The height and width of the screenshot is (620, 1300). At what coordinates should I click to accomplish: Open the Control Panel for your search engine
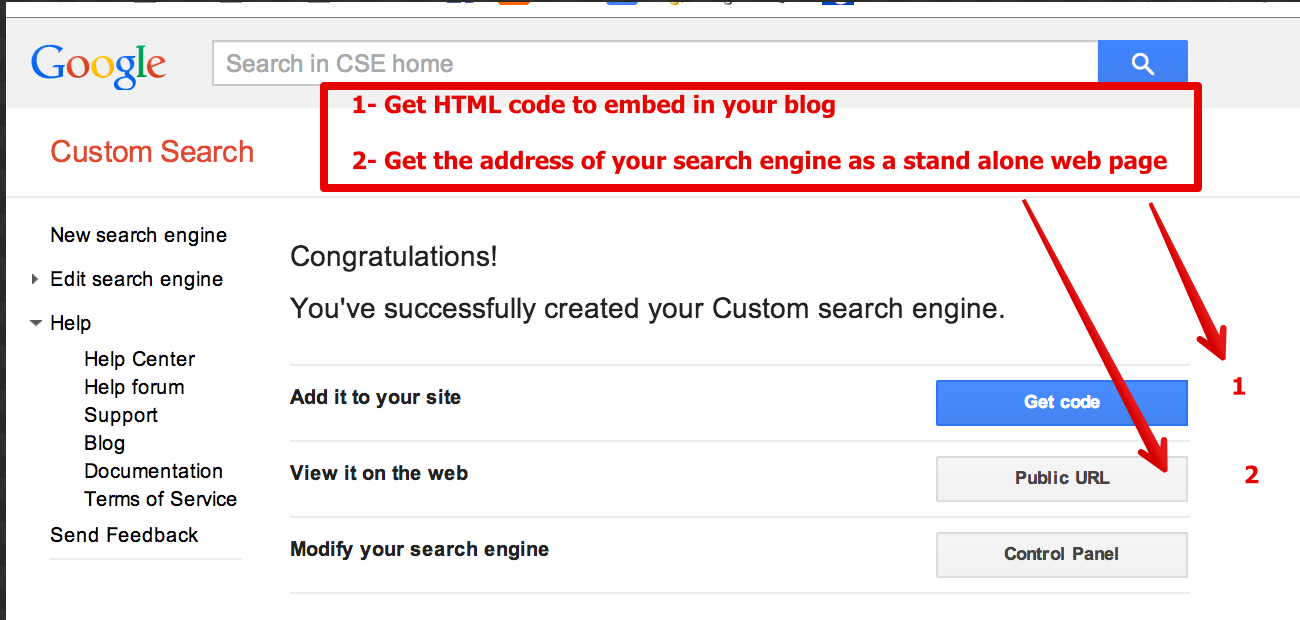click(x=1061, y=555)
